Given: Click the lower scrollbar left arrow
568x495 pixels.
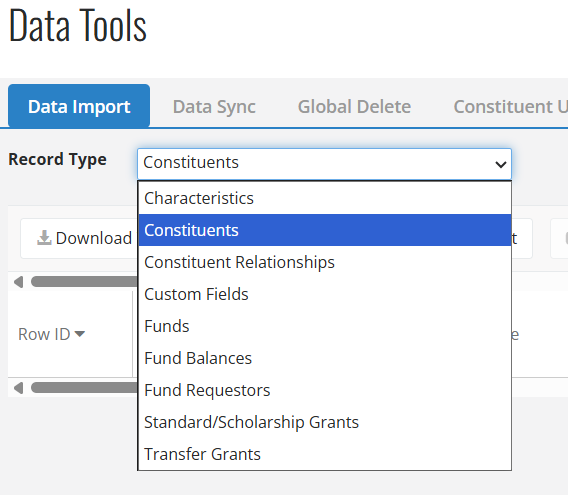Looking at the screenshot, I should (x=18, y=388).
